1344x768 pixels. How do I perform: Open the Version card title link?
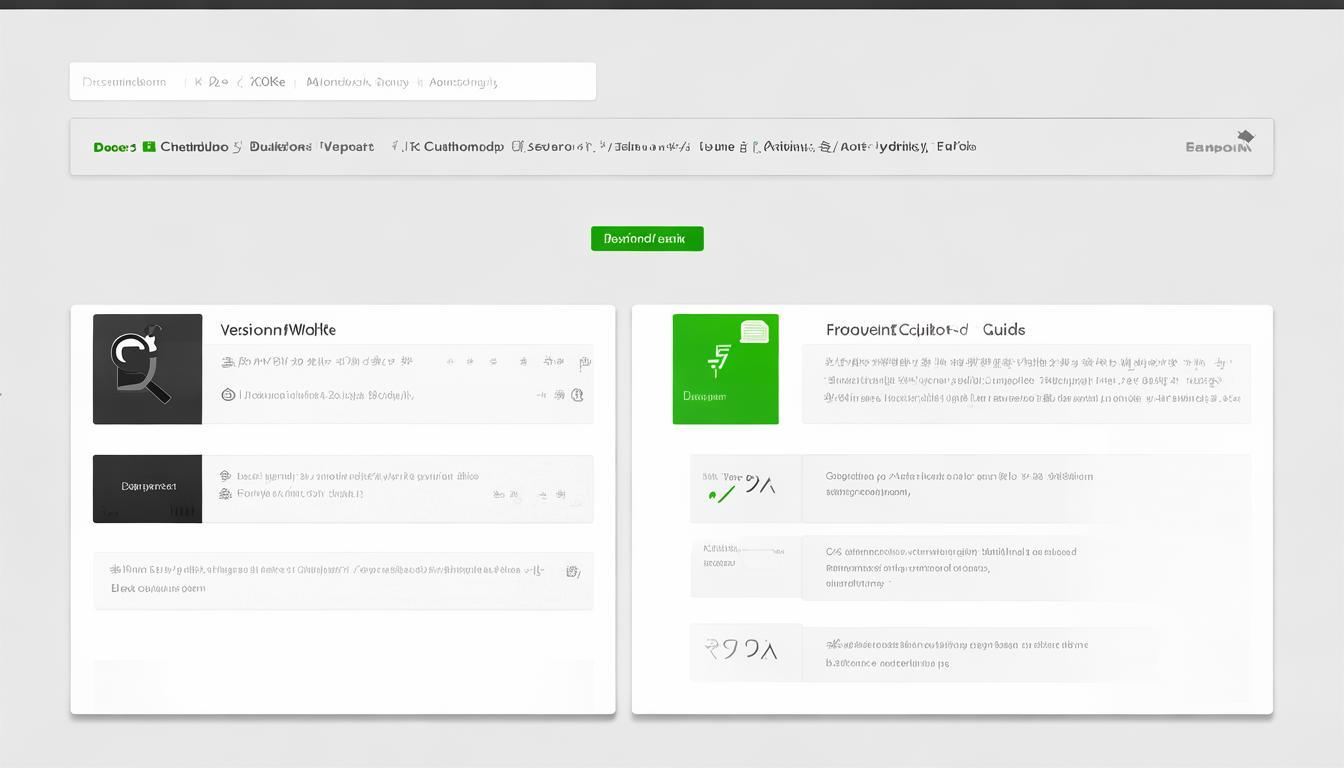278,329
